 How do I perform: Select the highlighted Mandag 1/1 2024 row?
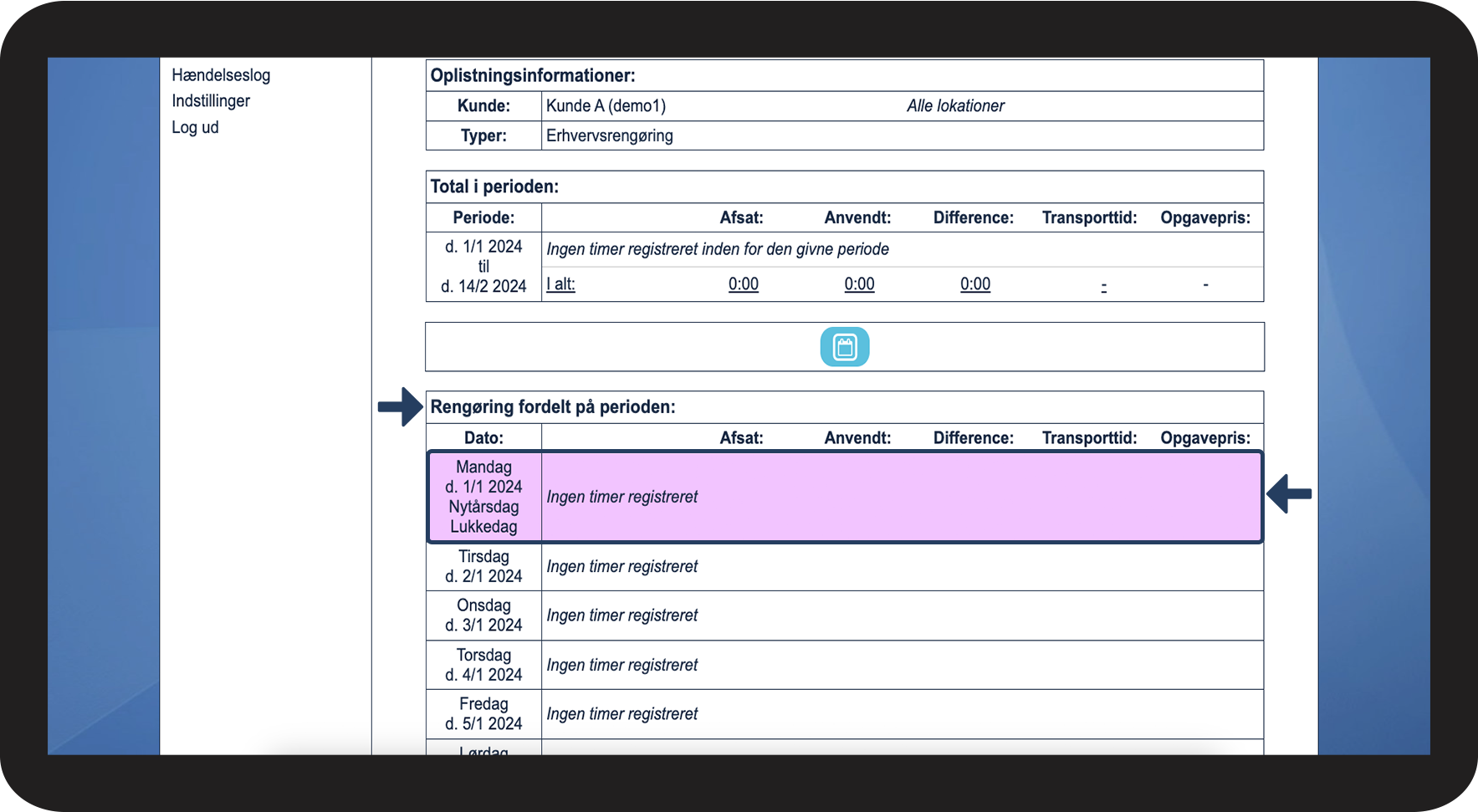[845, 497]
